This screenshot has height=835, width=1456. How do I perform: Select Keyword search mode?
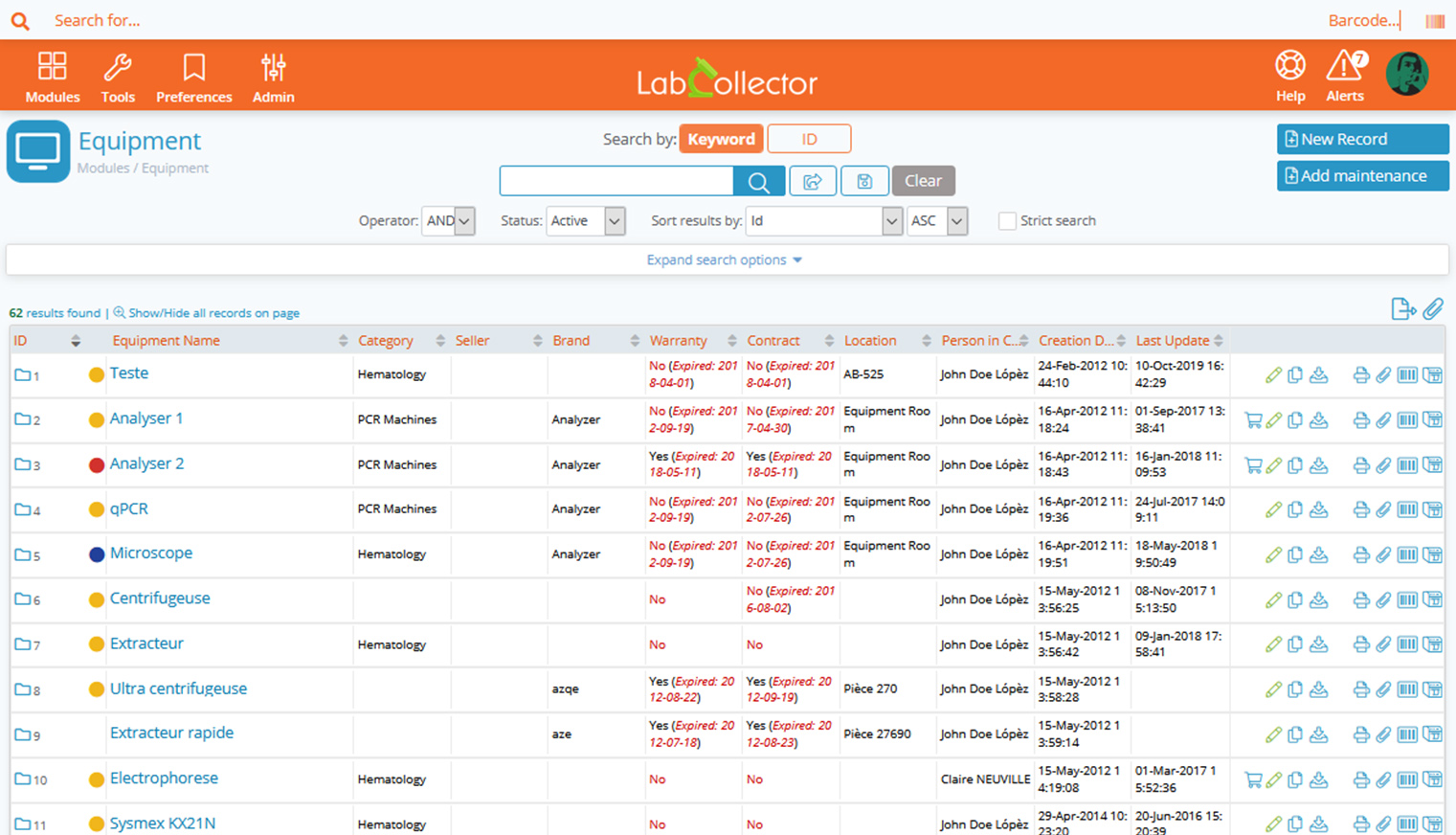coord(721,139)
